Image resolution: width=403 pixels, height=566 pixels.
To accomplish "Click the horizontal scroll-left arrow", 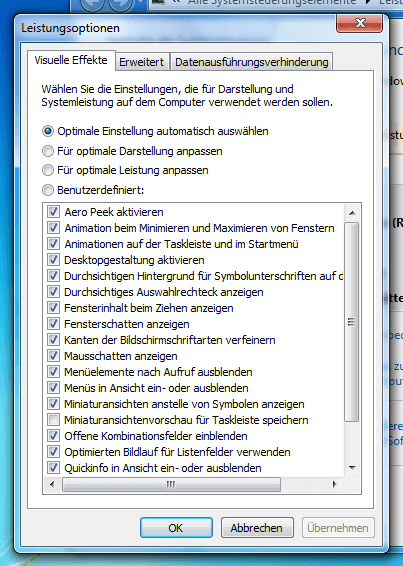I will tap(52, 484).
